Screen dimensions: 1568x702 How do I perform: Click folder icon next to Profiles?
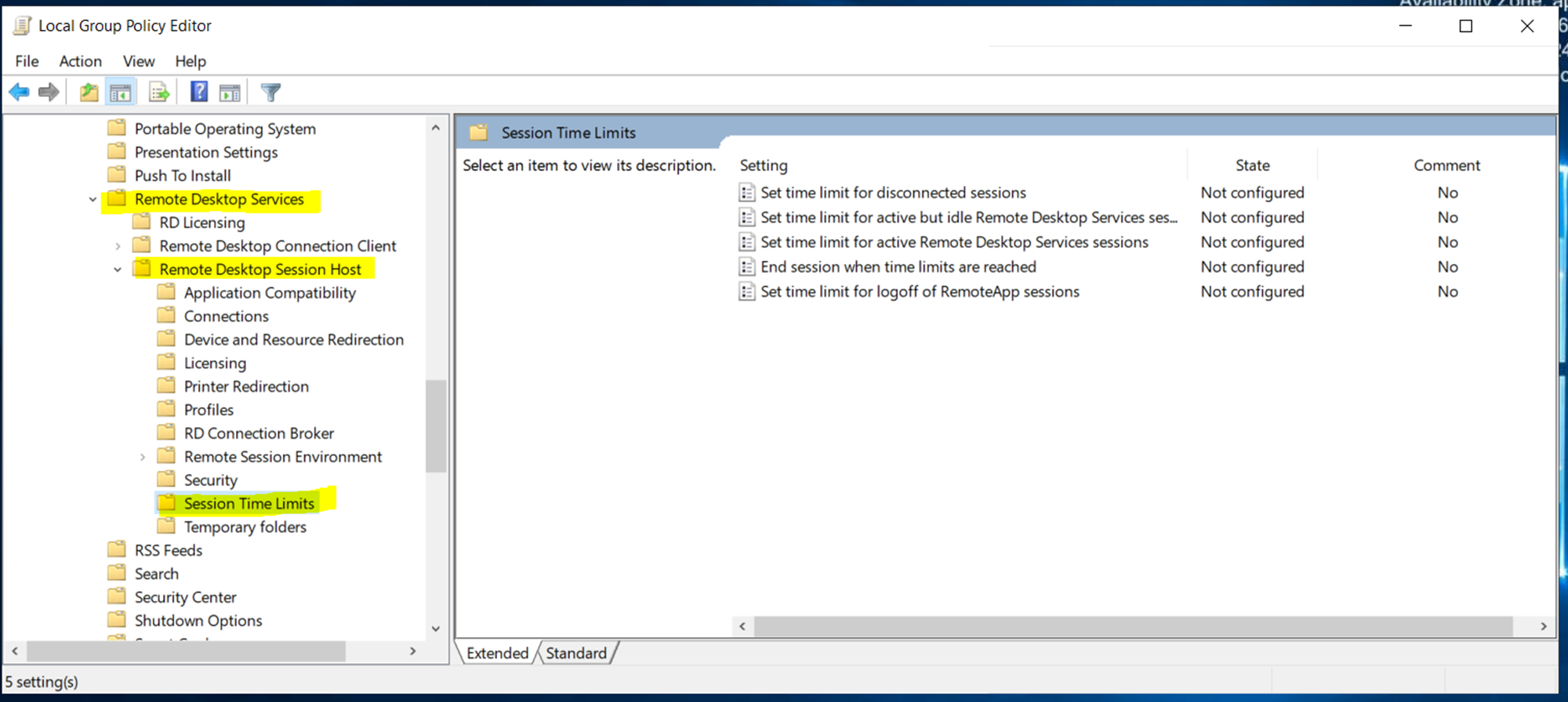166,409
